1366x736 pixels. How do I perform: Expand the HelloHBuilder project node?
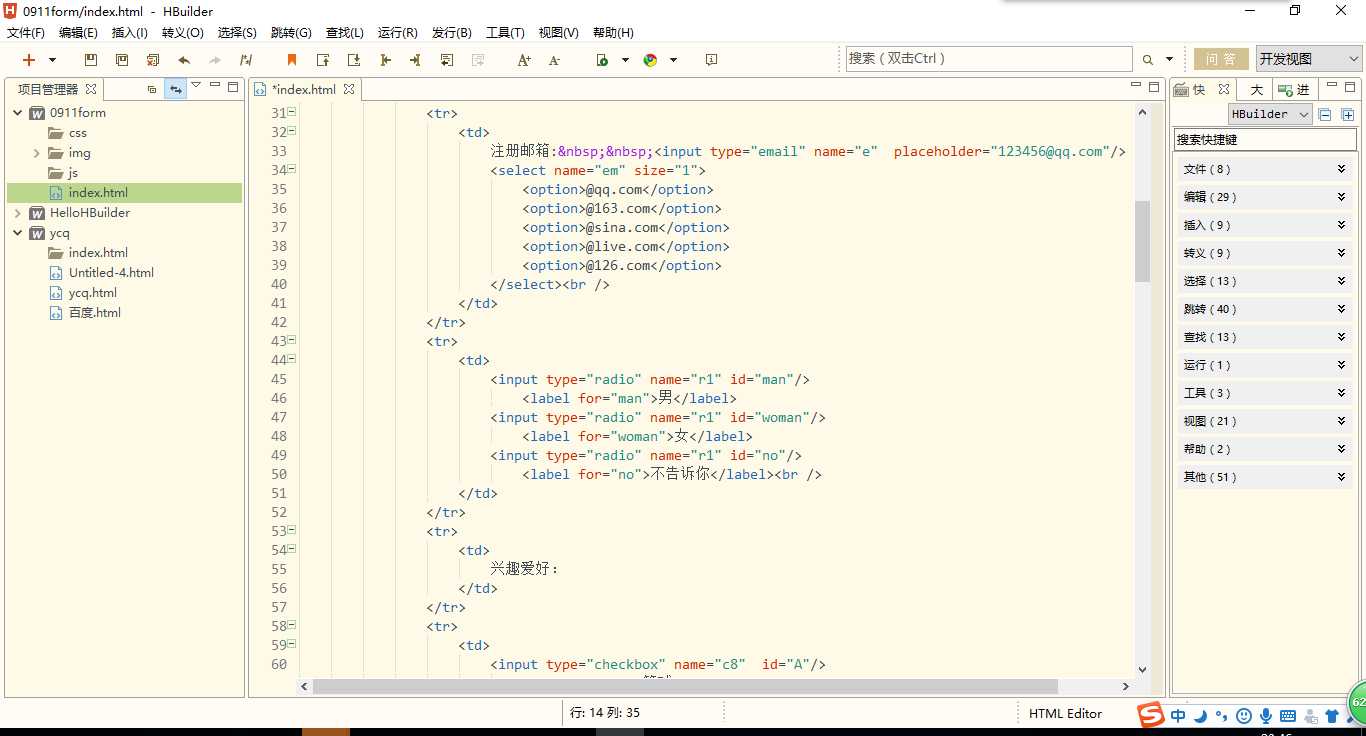point(18,213)
